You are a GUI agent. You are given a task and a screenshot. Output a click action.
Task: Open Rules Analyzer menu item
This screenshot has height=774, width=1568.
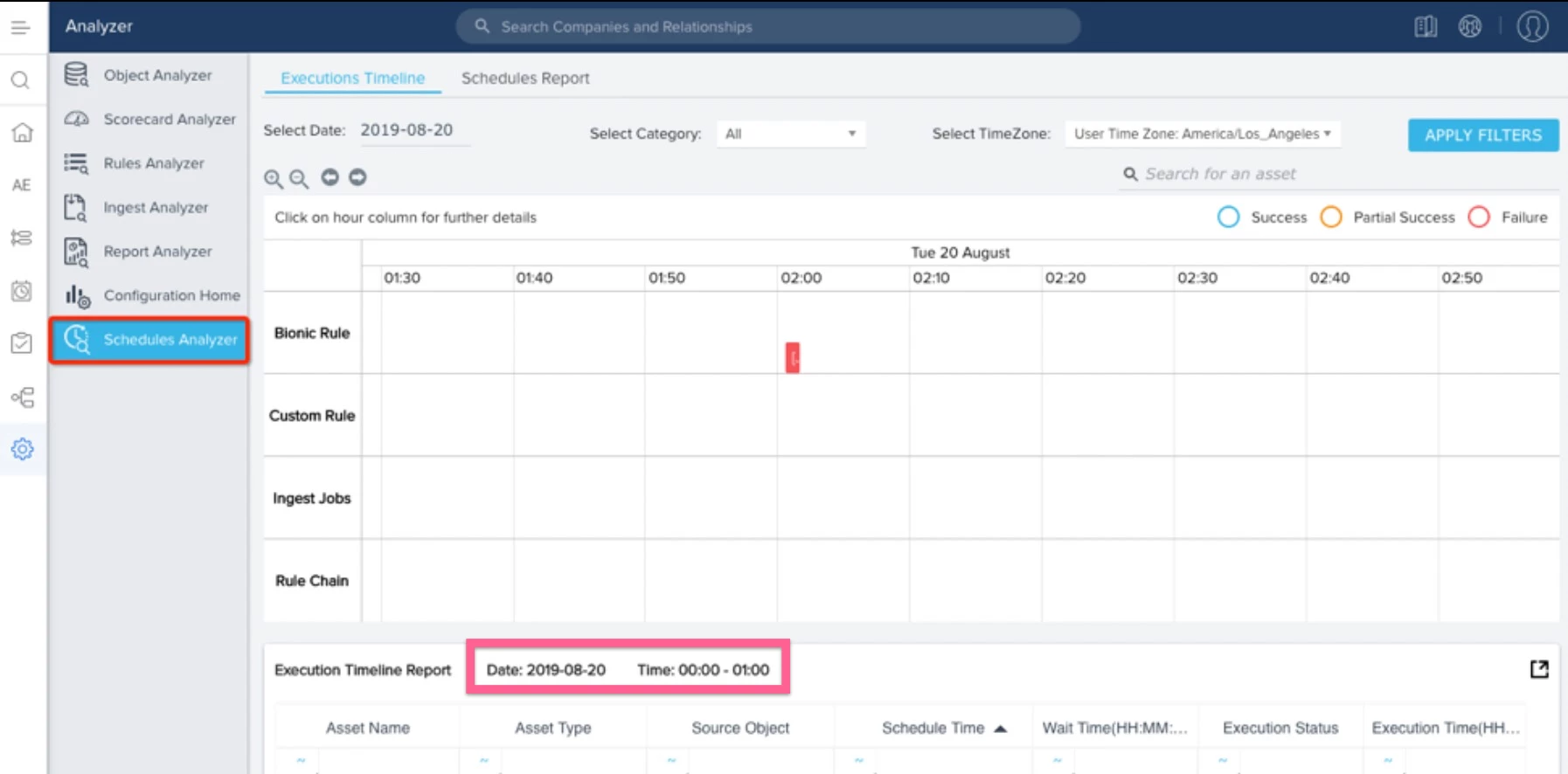click(x=149, y=163)
